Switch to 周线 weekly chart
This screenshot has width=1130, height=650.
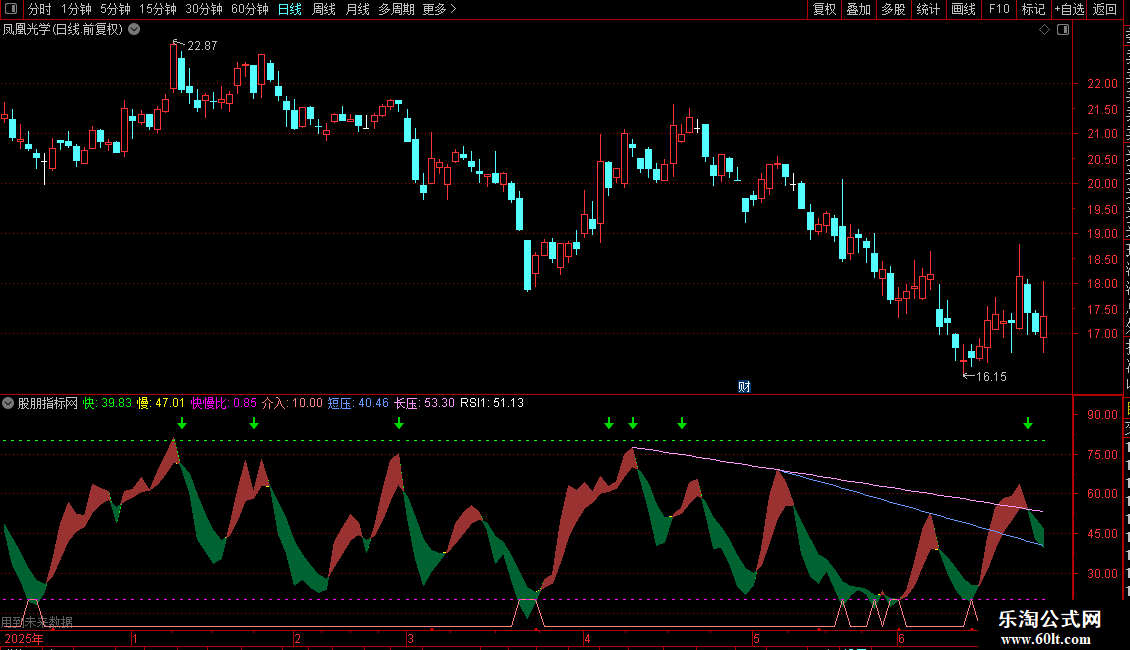324,9
